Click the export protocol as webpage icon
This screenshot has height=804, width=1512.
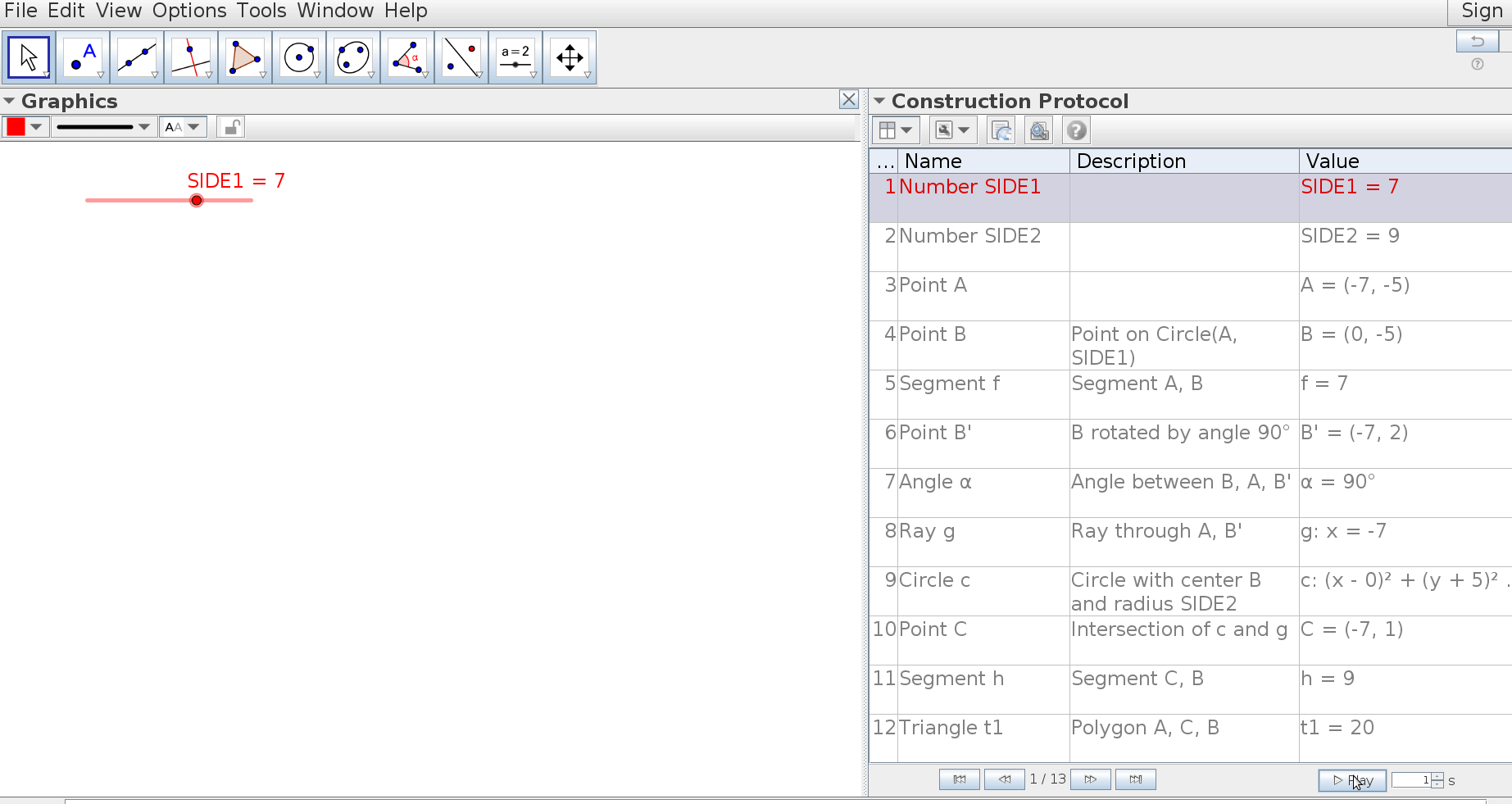pos(1001,130)
